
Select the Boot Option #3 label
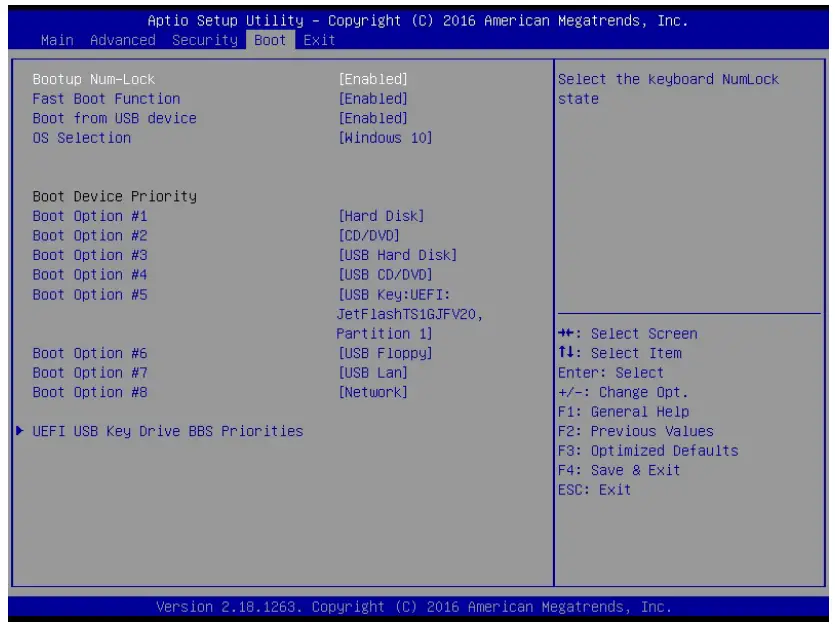pos(90,255)
